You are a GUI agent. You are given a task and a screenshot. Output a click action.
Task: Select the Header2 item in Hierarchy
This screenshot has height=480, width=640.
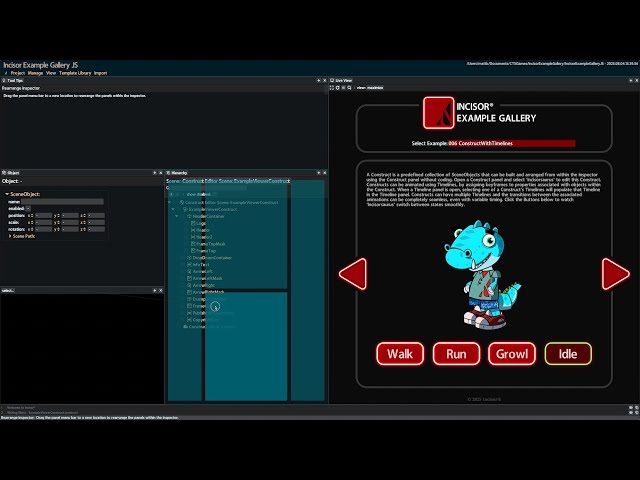click(x=204, y=237)
